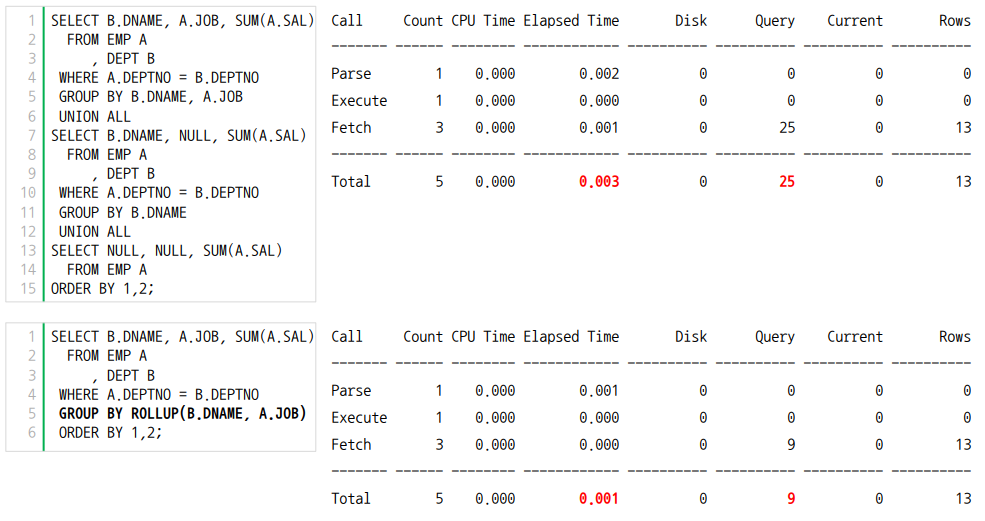Click "SELECT B.DNAME, A.JOB, SUM(A.SAL)" in UNION ALL query
The width and height of the screenshot is (985, 521).
coord(182,21)
